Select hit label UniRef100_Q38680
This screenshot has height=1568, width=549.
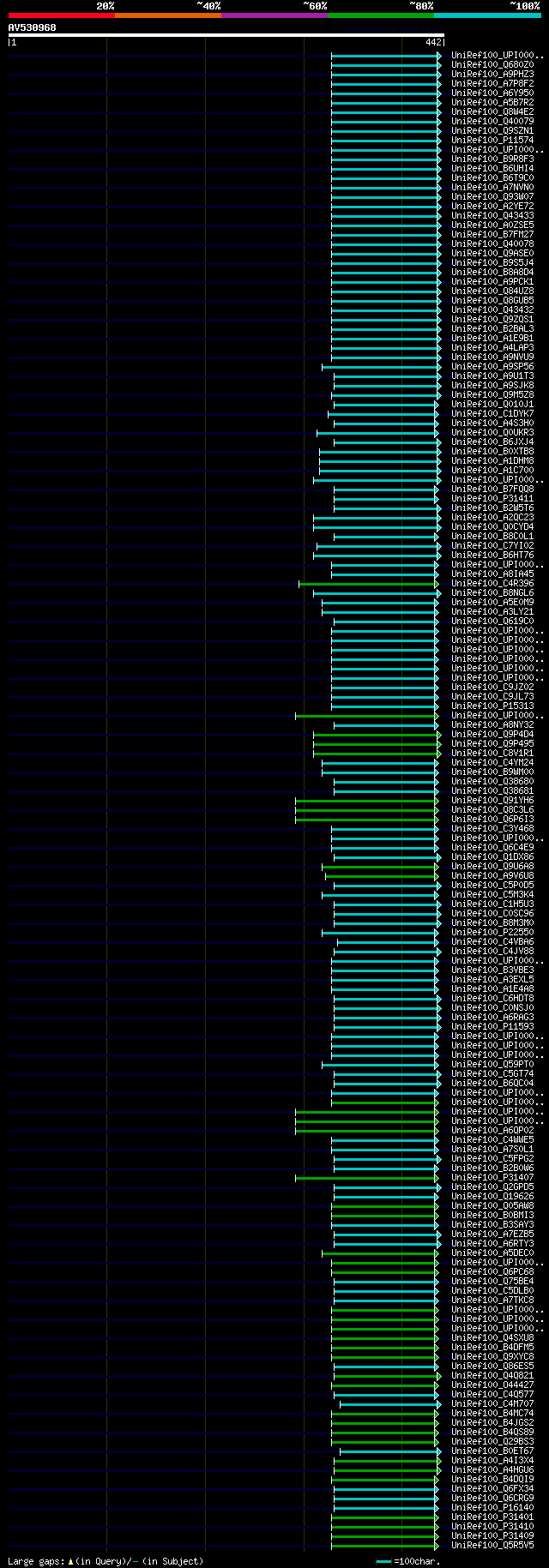[492, 782]
